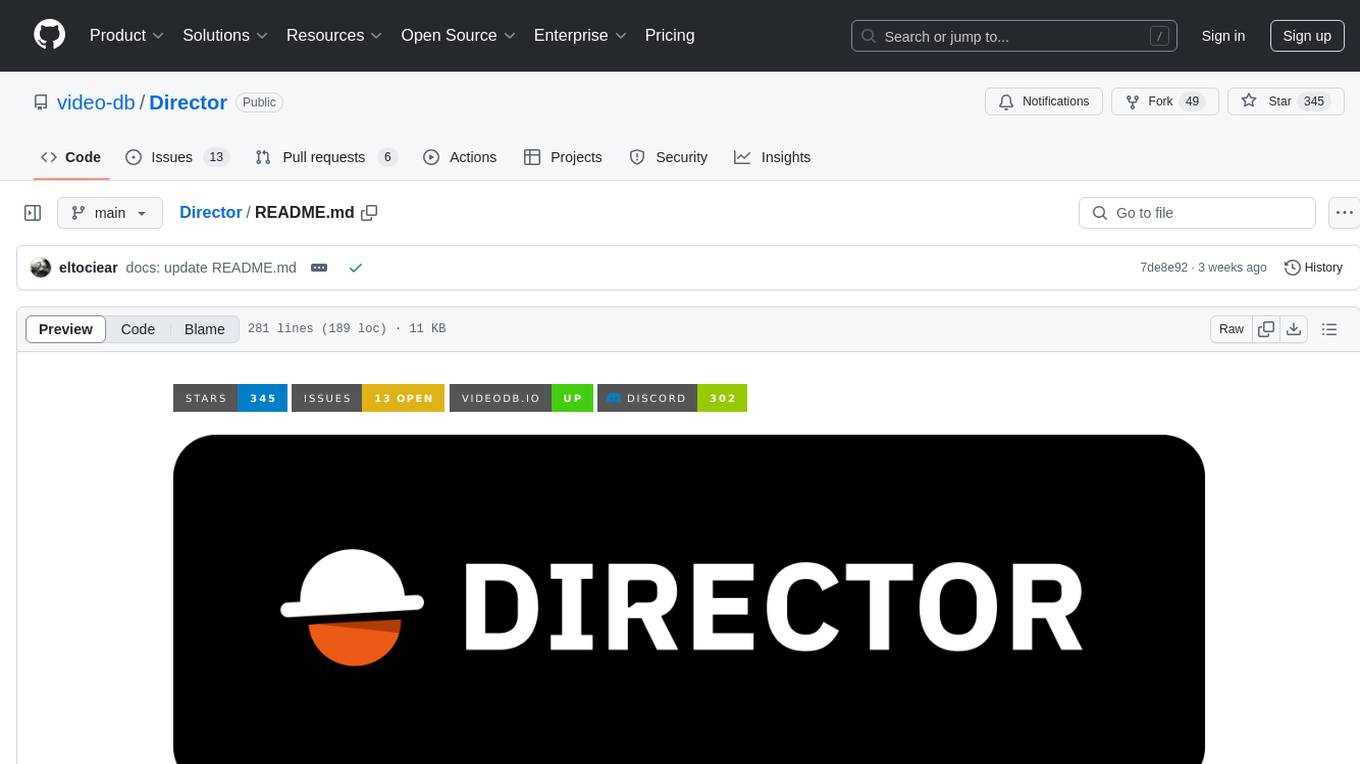Viewport: 1360px width, 764px height.
Task: Focus the Go to file search box
Action: pyautogui.click(x=1197, y=213)
